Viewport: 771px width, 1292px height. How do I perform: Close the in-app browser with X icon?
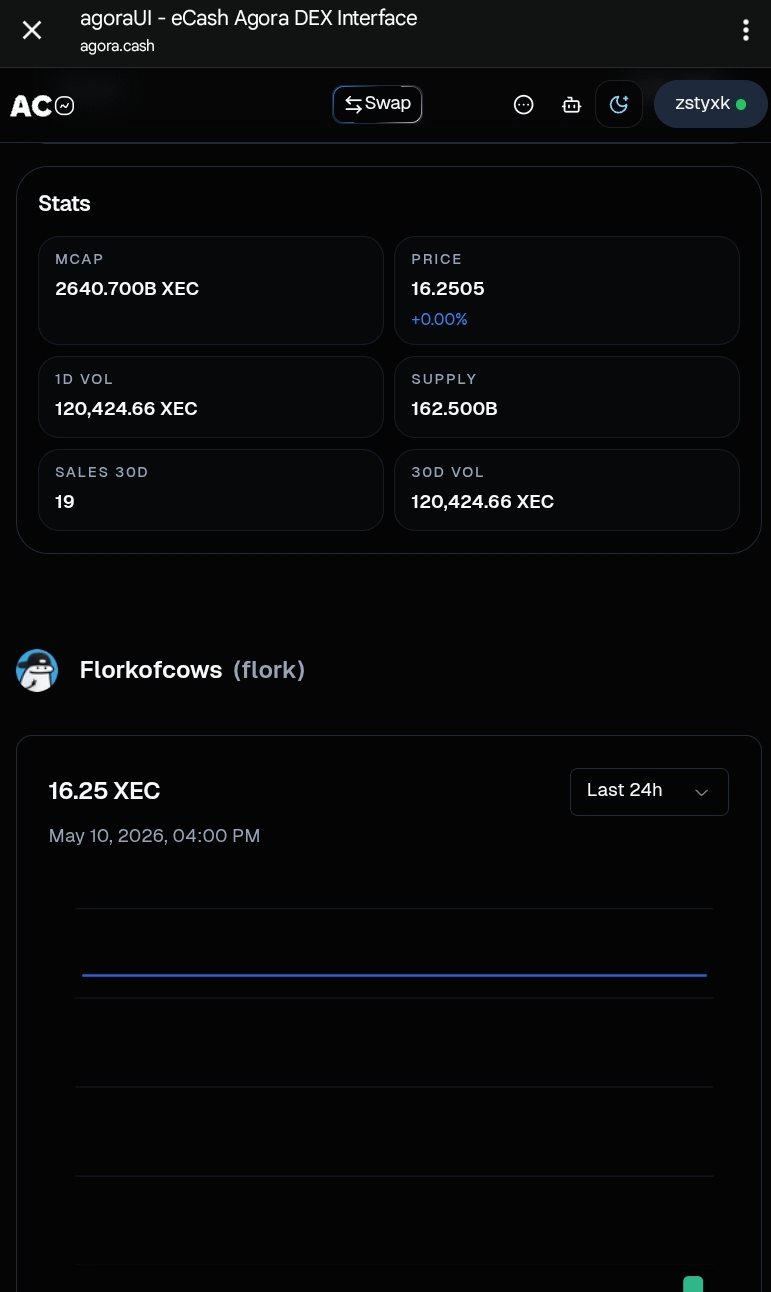coord(32,30)
